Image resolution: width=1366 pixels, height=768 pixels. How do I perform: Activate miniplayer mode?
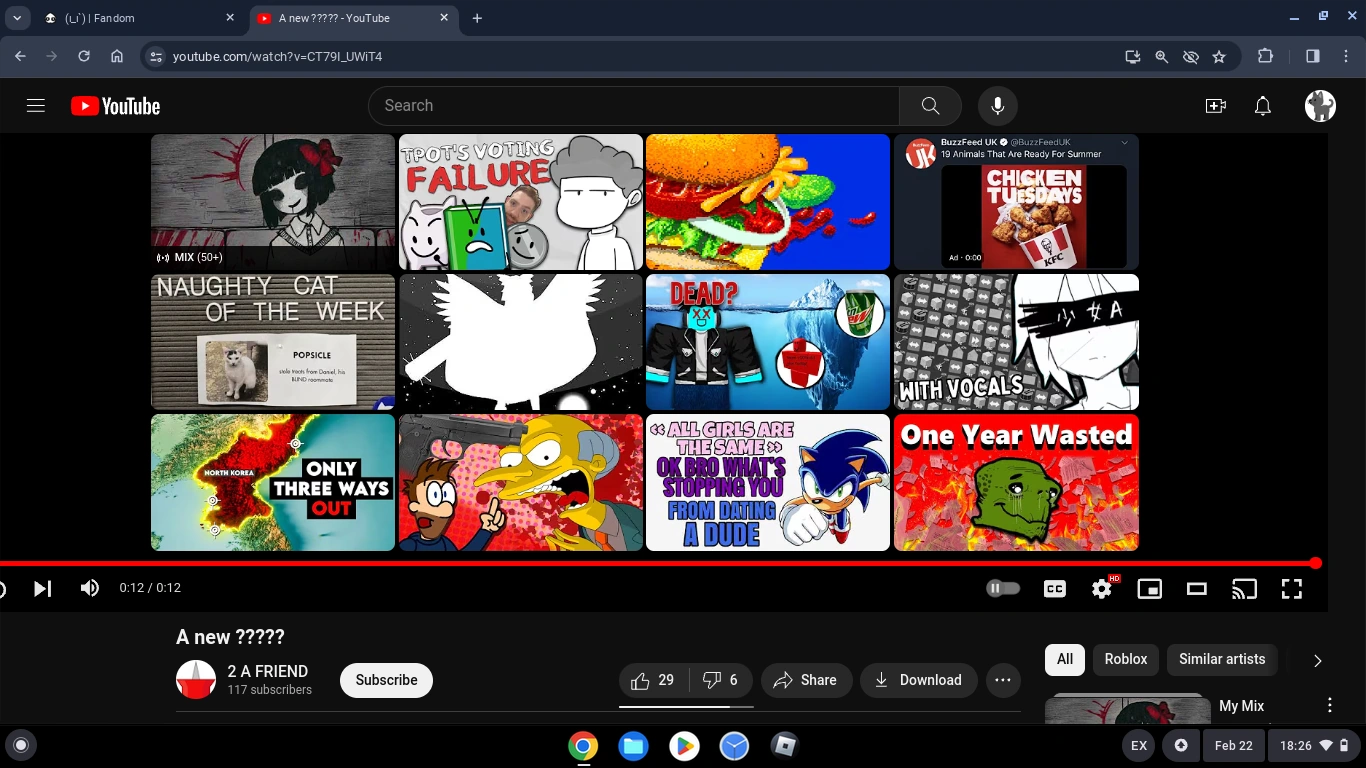(1149, 588)
